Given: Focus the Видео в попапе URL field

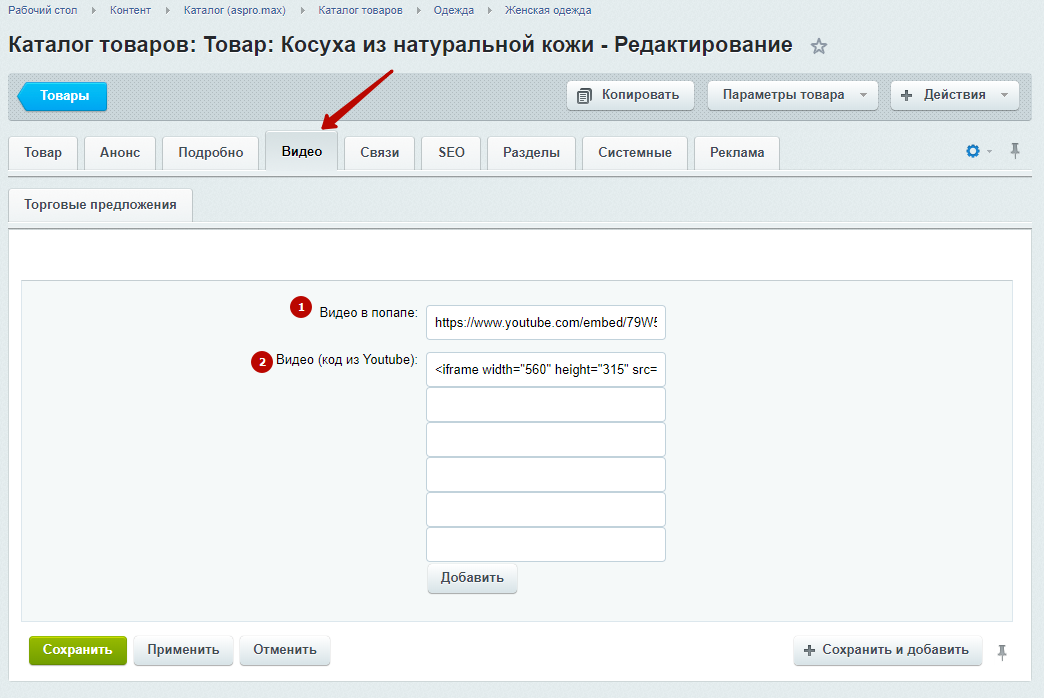Looking at the screenshot, I should tap(545, 322).
